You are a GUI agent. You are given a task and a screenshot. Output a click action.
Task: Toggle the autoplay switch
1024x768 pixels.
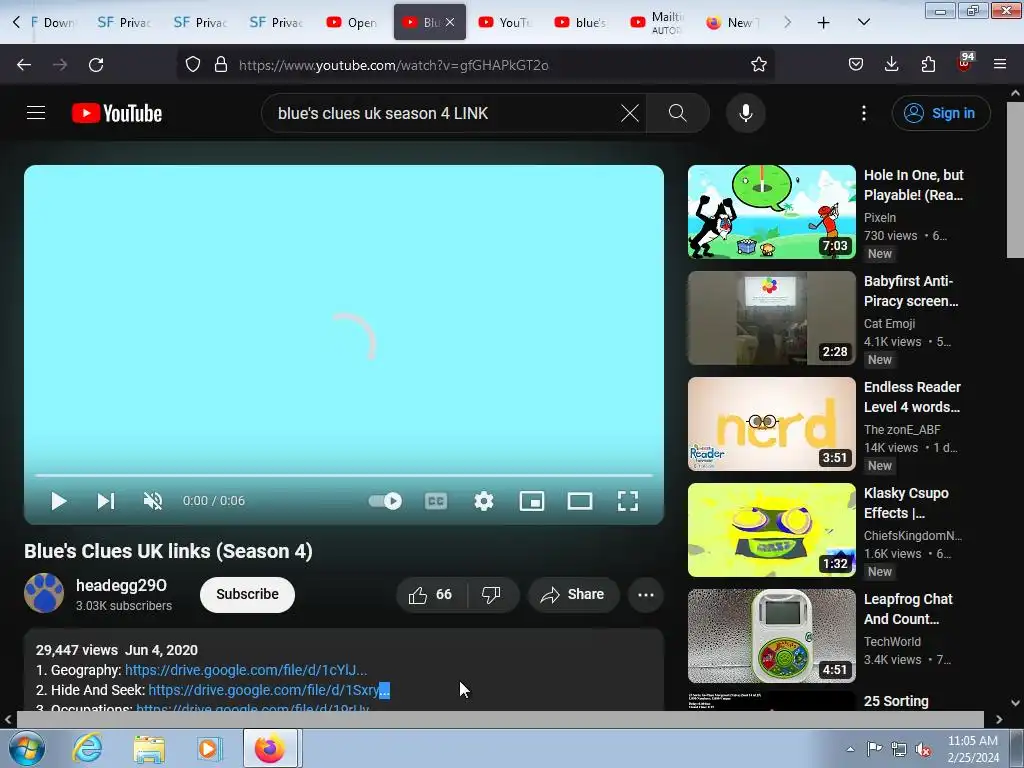click(385, 501)
